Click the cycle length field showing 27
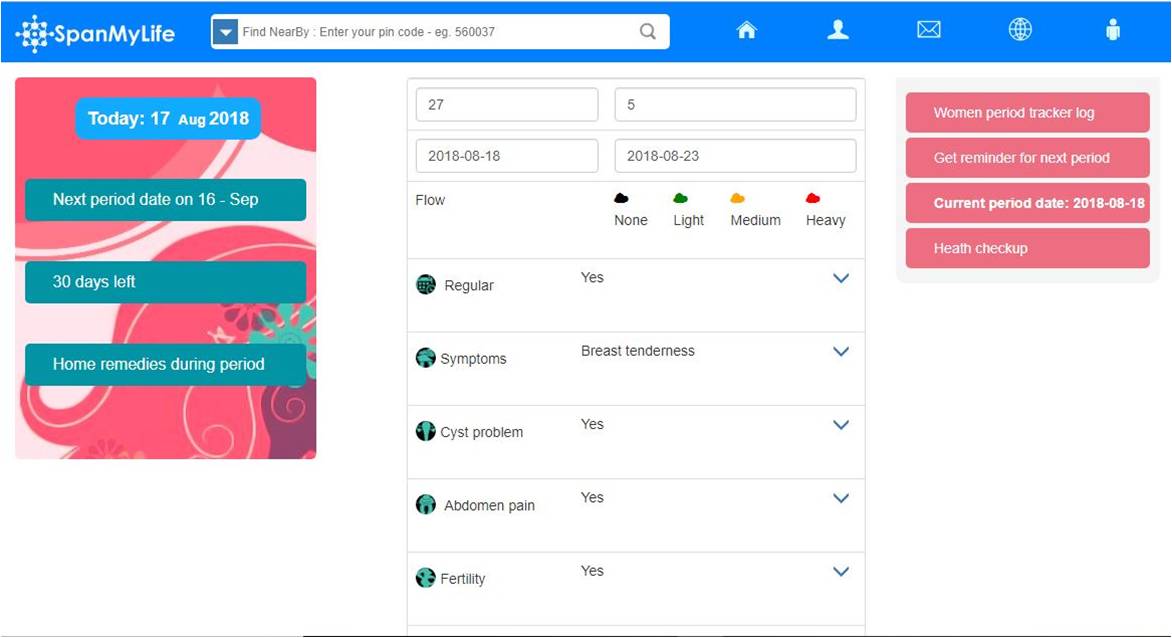 507,105
